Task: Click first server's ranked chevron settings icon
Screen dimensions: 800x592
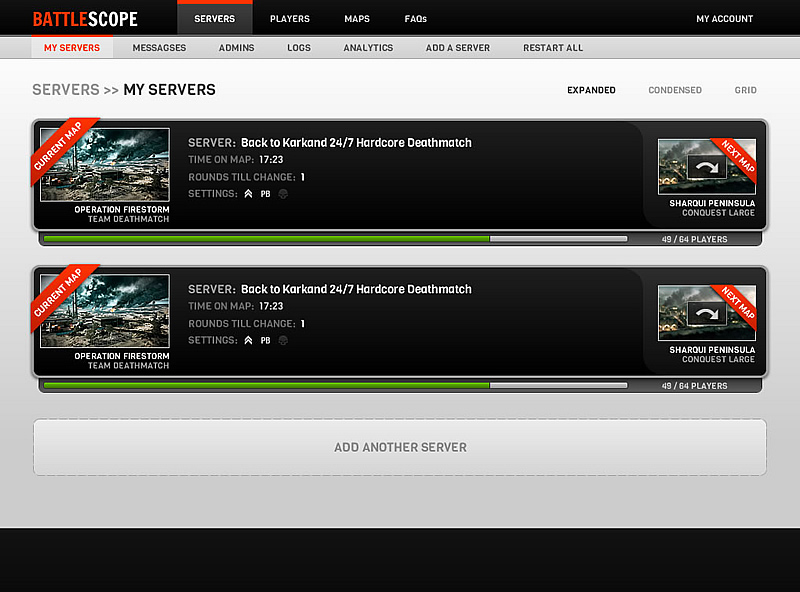Action: click(248, 194)
